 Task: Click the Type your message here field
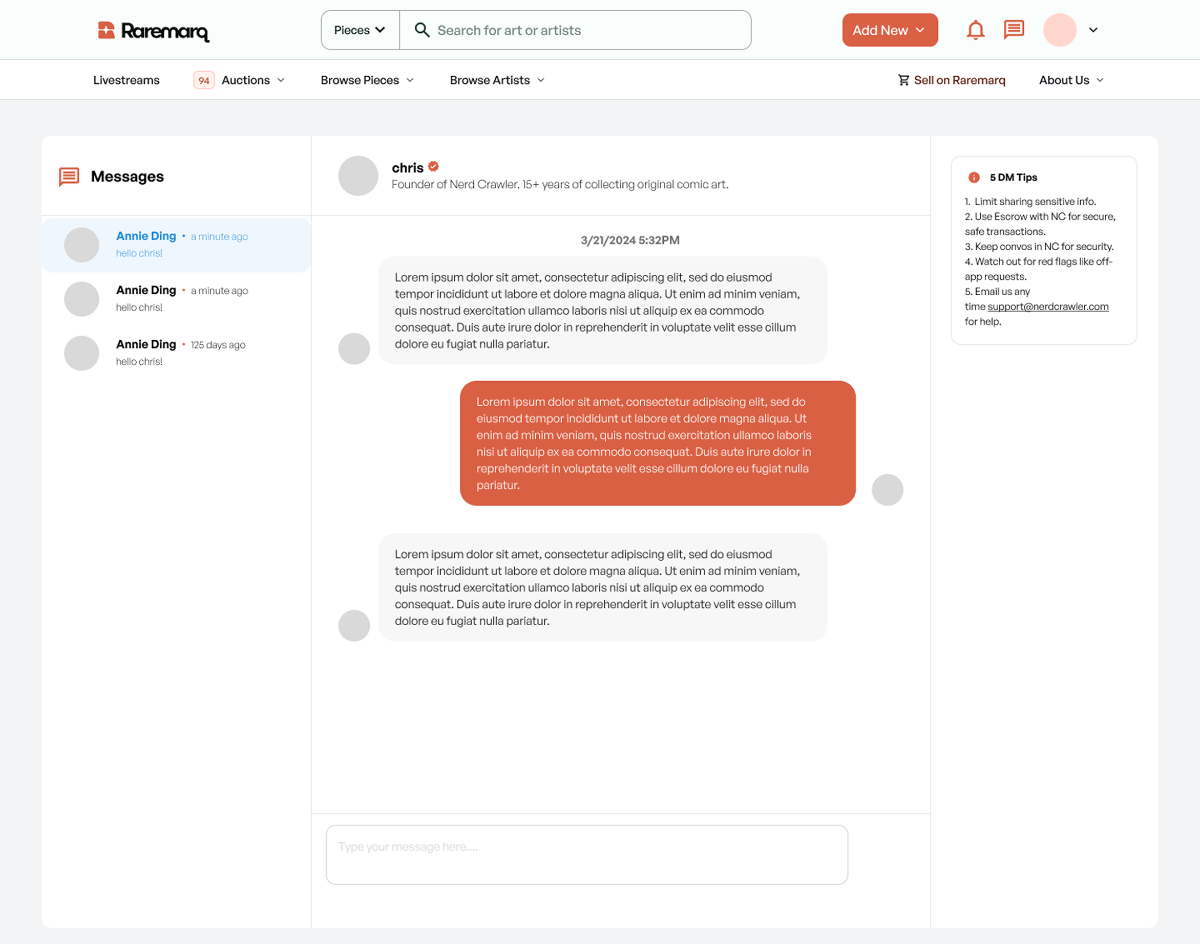pyautogui.click(x=586, y=854)
